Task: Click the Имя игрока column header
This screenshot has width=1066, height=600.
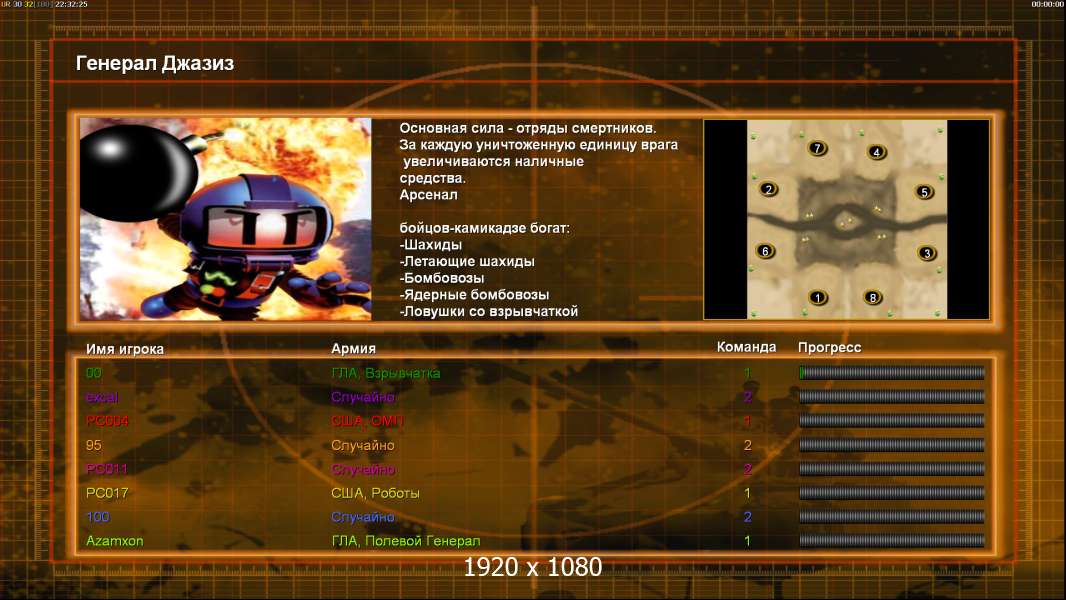Action: 124,349
